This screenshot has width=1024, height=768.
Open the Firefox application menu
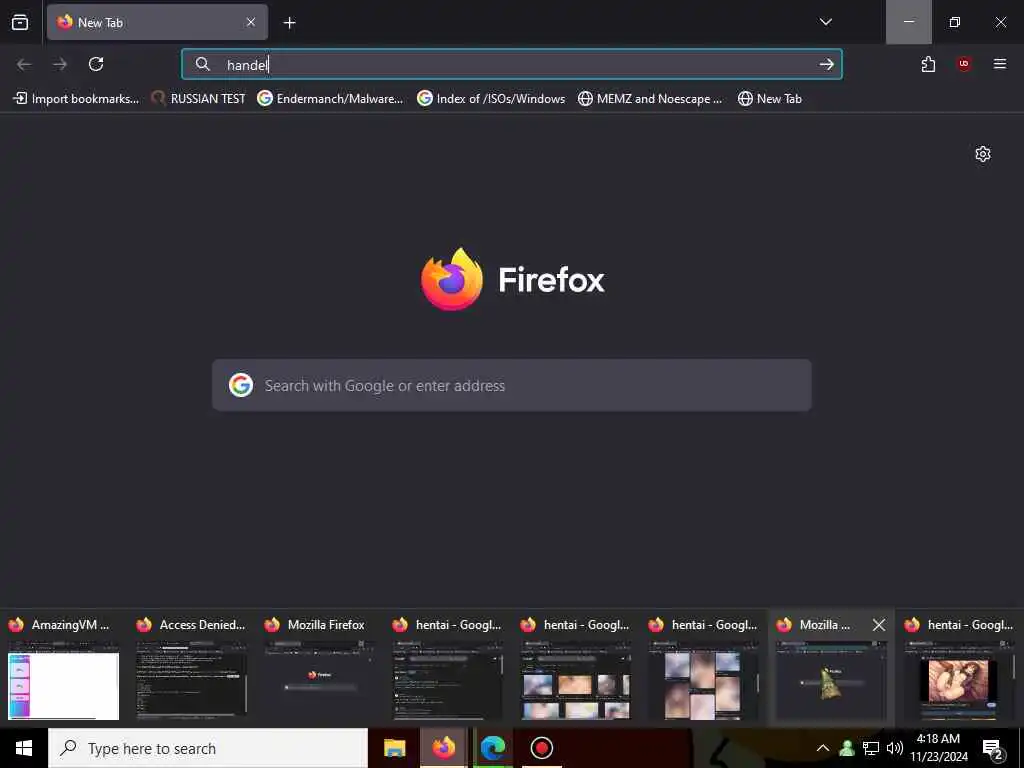[999, 64]
